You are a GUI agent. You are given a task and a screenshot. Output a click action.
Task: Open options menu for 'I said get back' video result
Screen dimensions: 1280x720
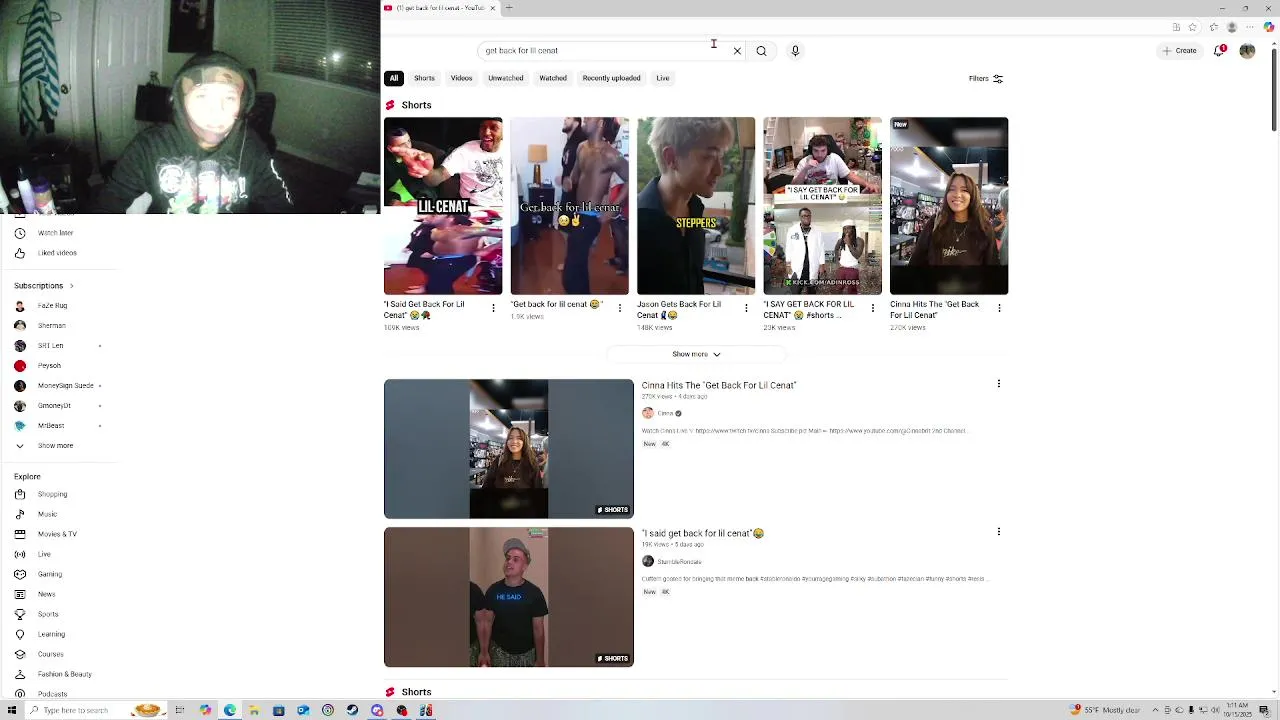998,532
